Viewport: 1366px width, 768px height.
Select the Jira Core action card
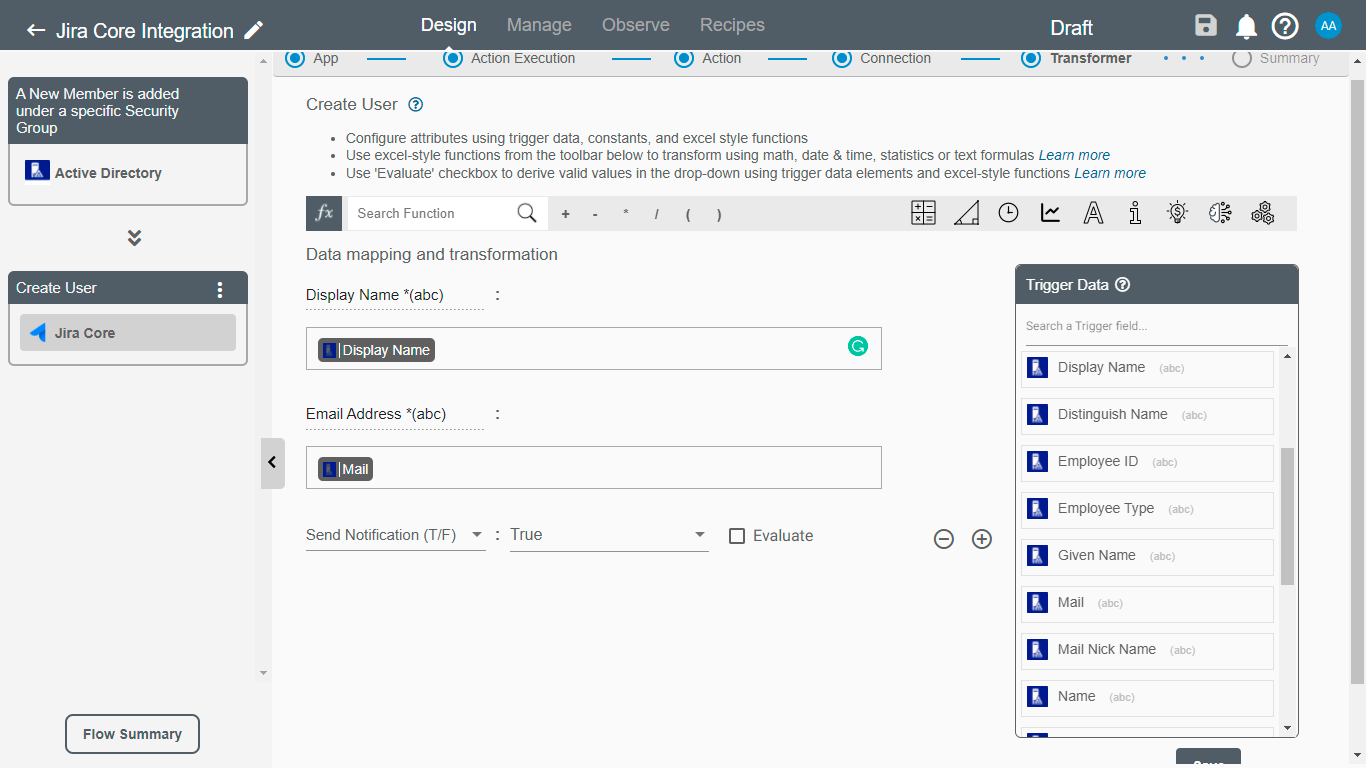pyautogui.click(x=128, y=333)
